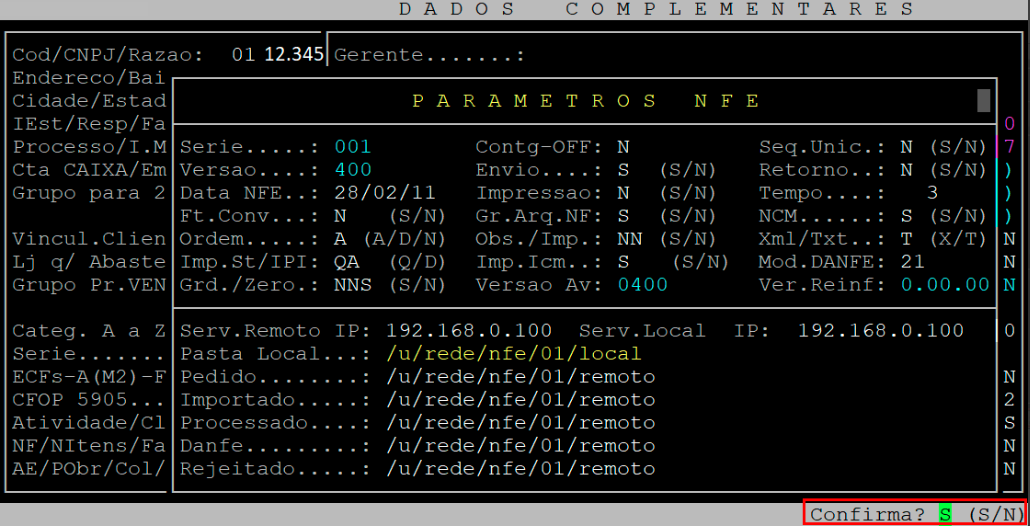Click the Endereco/Bai label
This screenshot has height=526, width=1030.
[89, 78]
